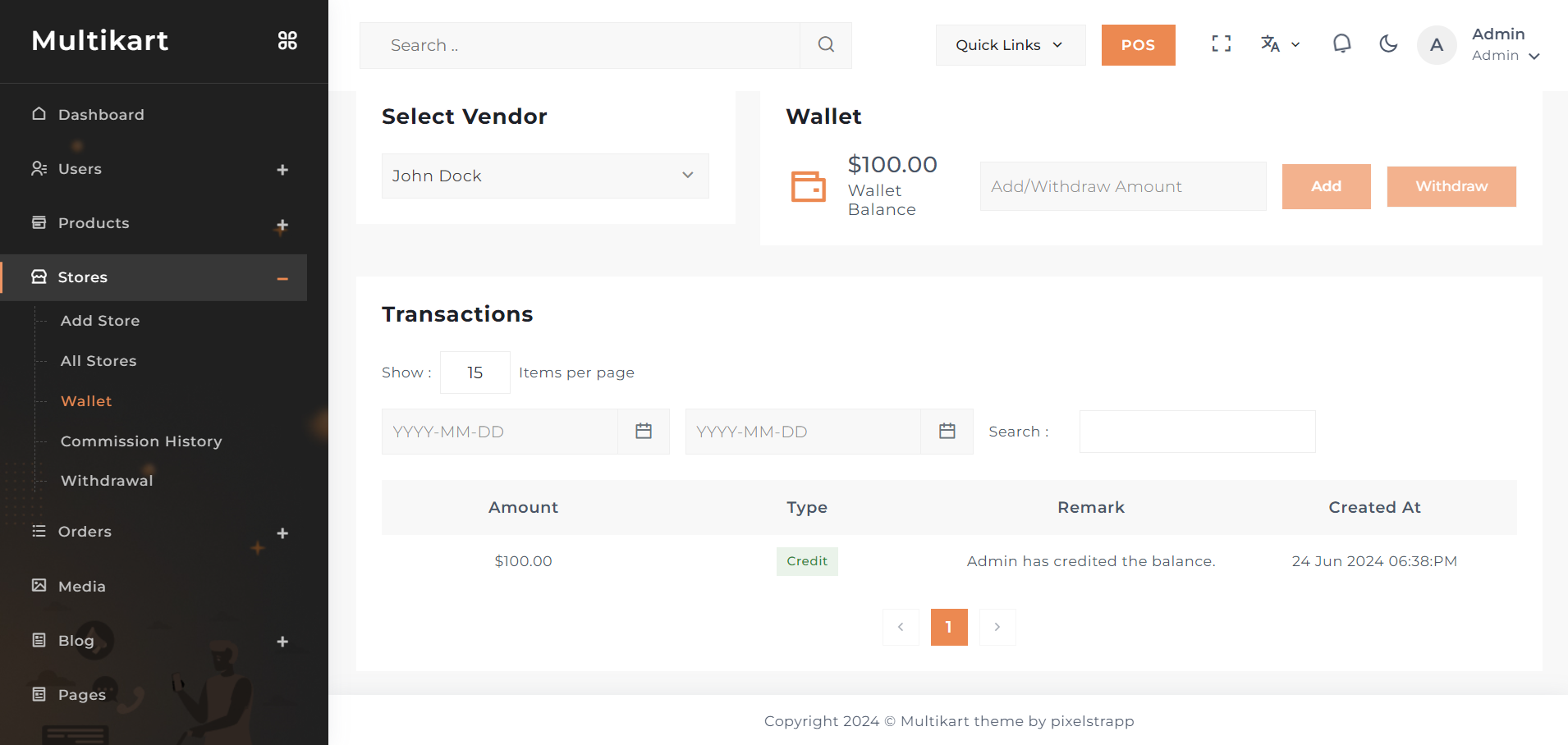The height and width of the screenshot is (745, 1568).
Task: Open the Quick Links dropdown
Action: coord(1010,45)
